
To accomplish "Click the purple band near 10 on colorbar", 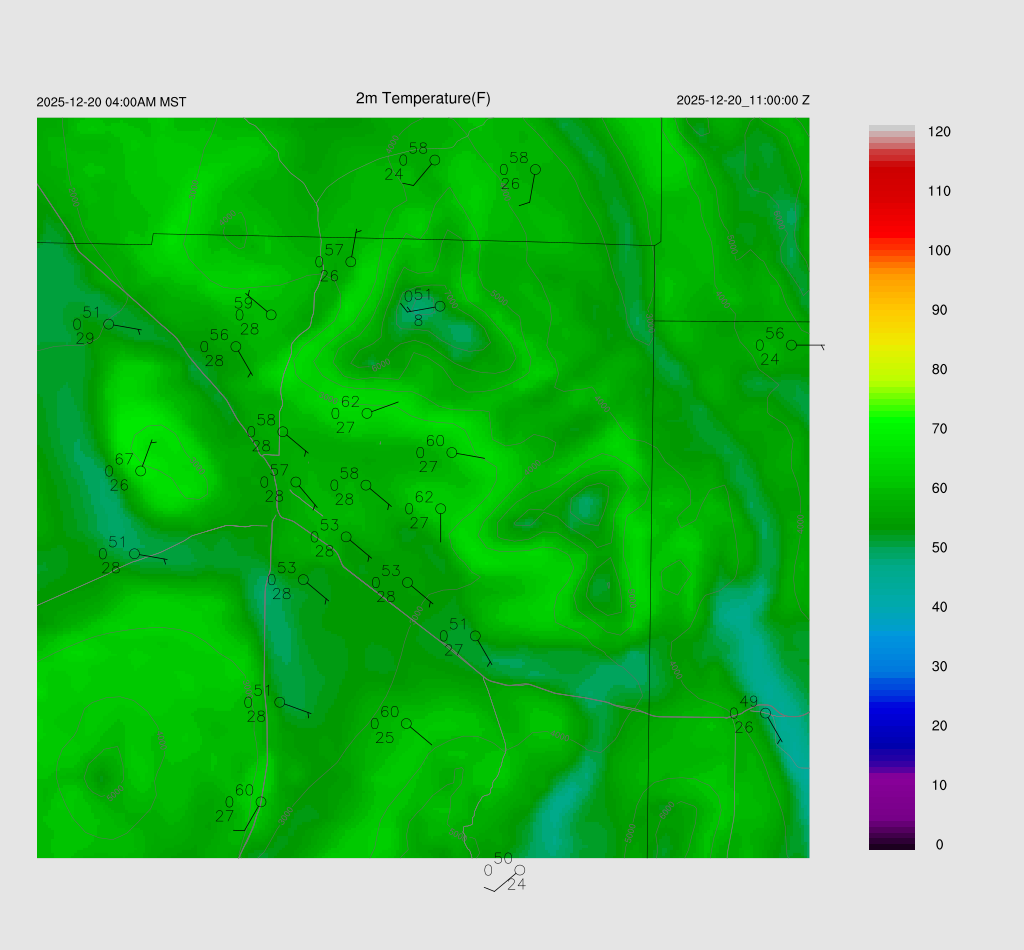I will coord(891,785).
